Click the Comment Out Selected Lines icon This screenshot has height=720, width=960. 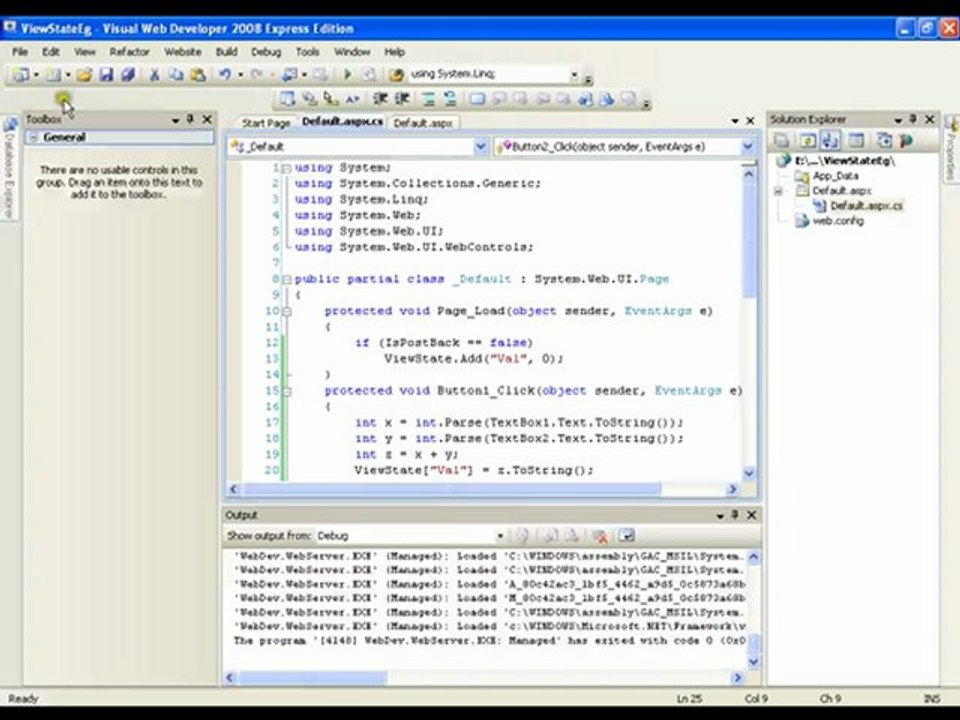[429, 99]
